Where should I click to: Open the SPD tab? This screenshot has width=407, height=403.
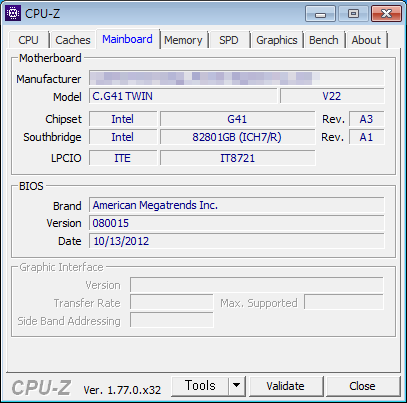(x=229, y=40)
